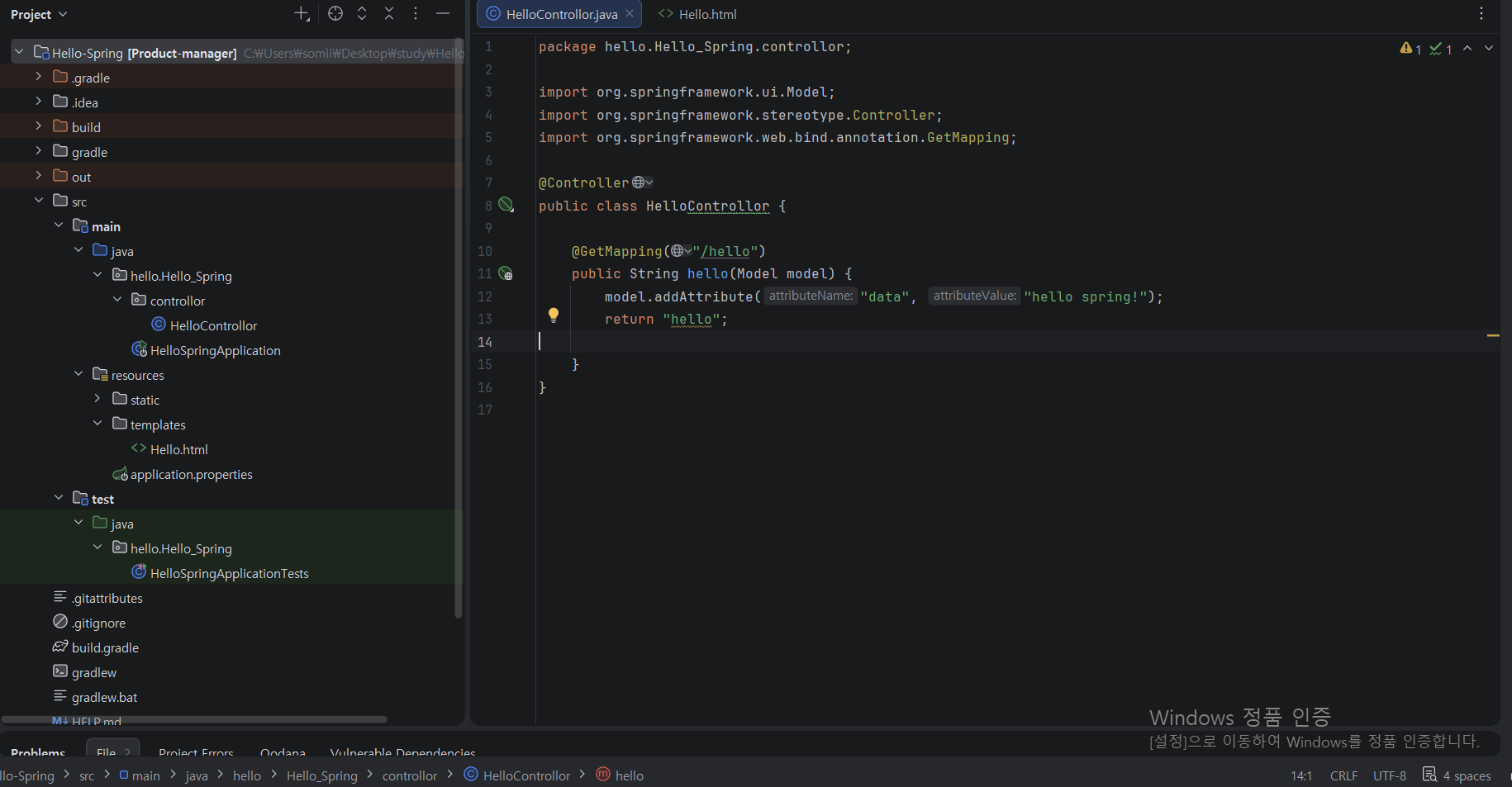Screen dimensions: 1512x787
Task: Click the typo check indicator showing 1
Action: pos(1441,49)
